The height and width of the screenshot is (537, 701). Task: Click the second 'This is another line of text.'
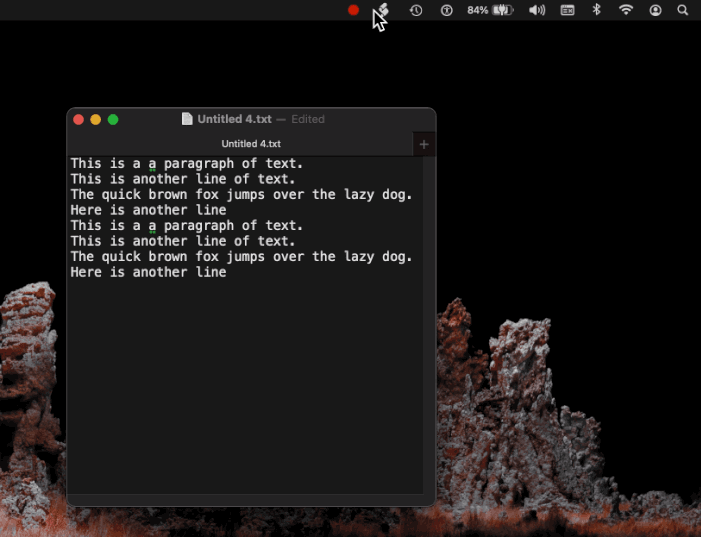click(183, 241)
